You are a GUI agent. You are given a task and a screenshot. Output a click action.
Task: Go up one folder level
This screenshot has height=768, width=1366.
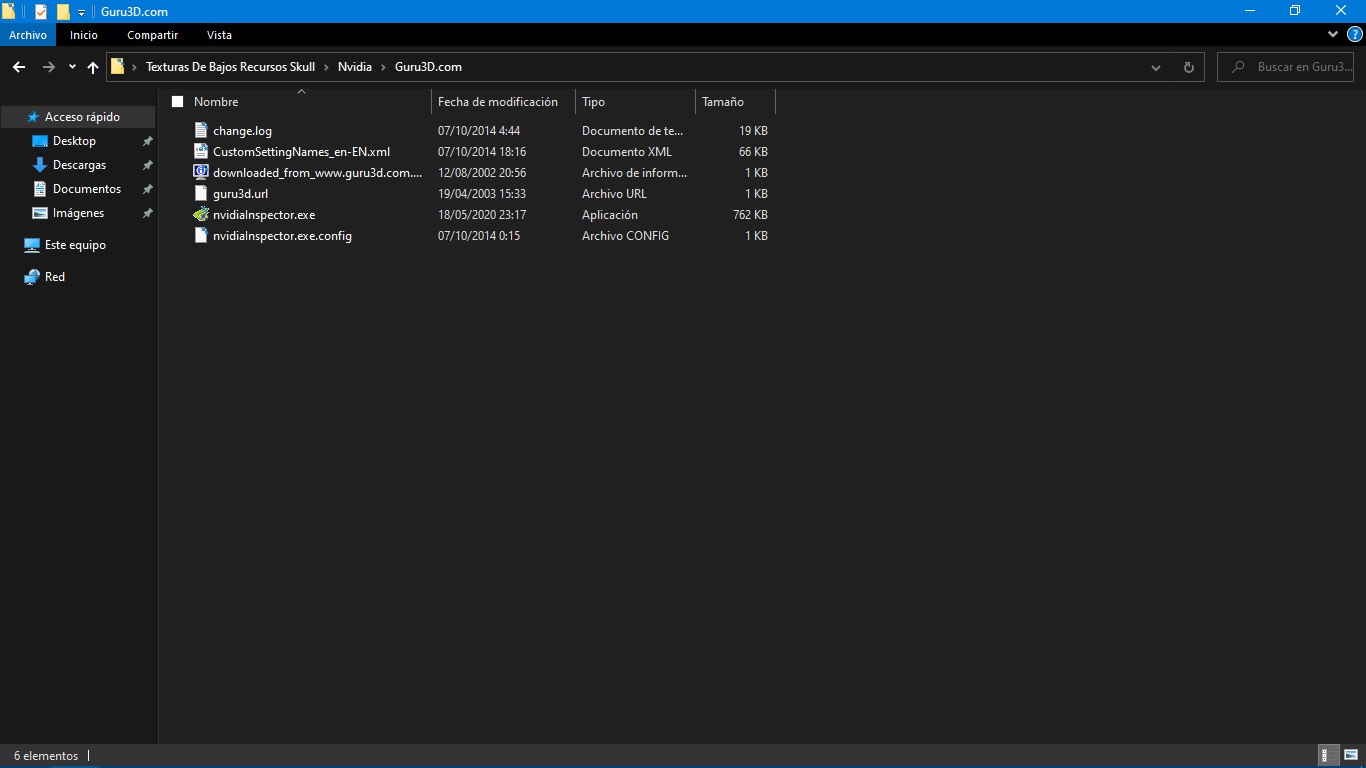(x=93, y=67)
